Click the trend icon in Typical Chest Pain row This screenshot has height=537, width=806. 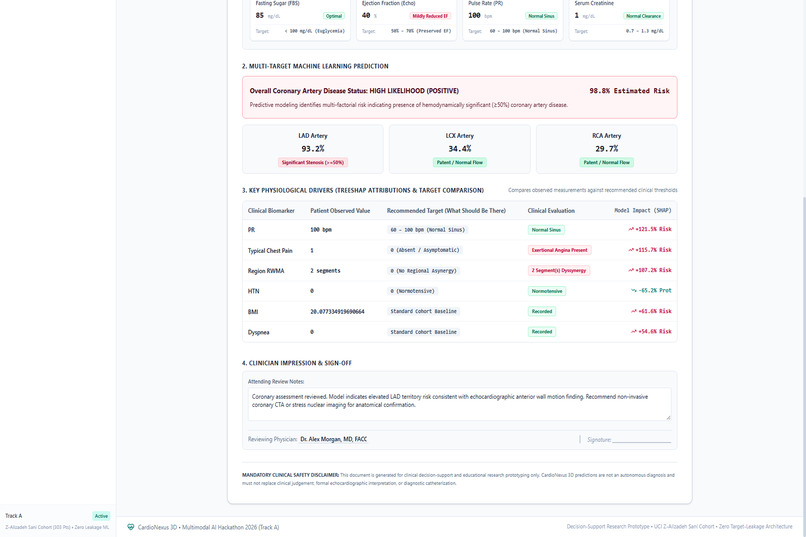631,250
